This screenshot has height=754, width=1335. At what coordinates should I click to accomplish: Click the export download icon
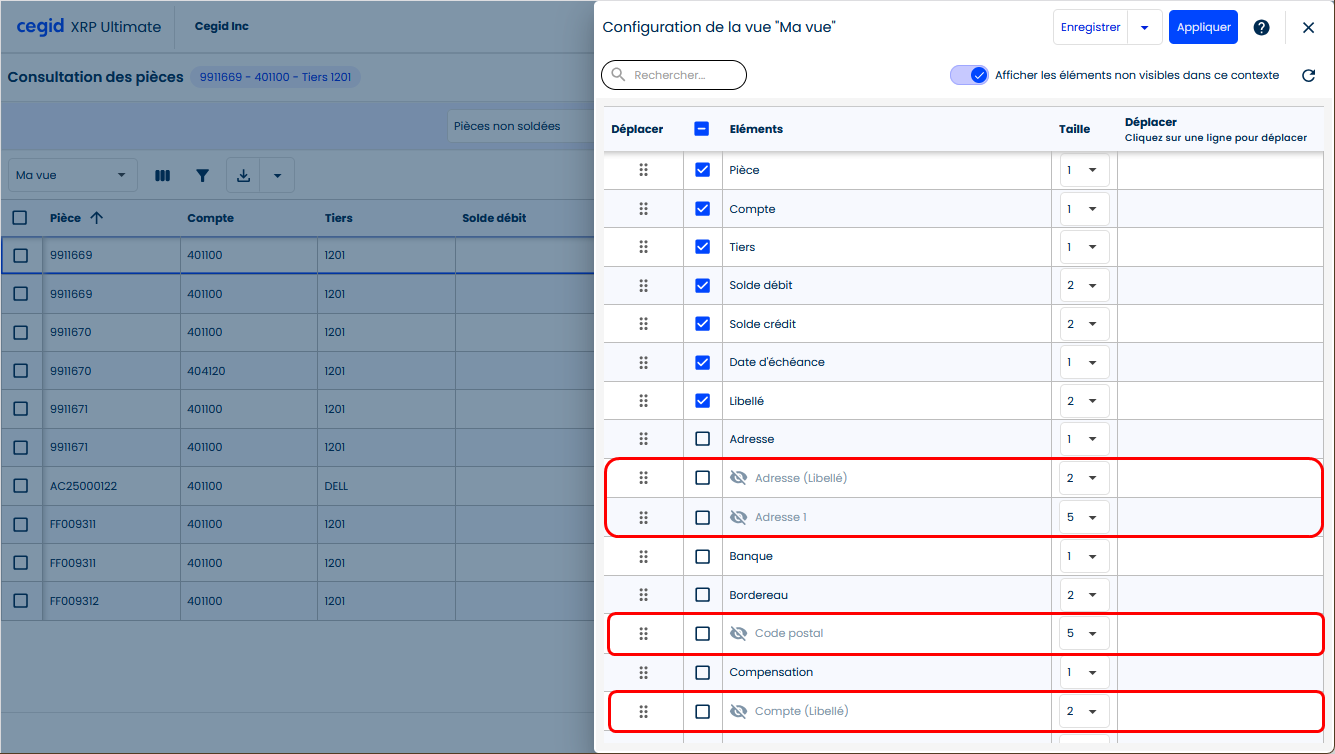point(243,176)
